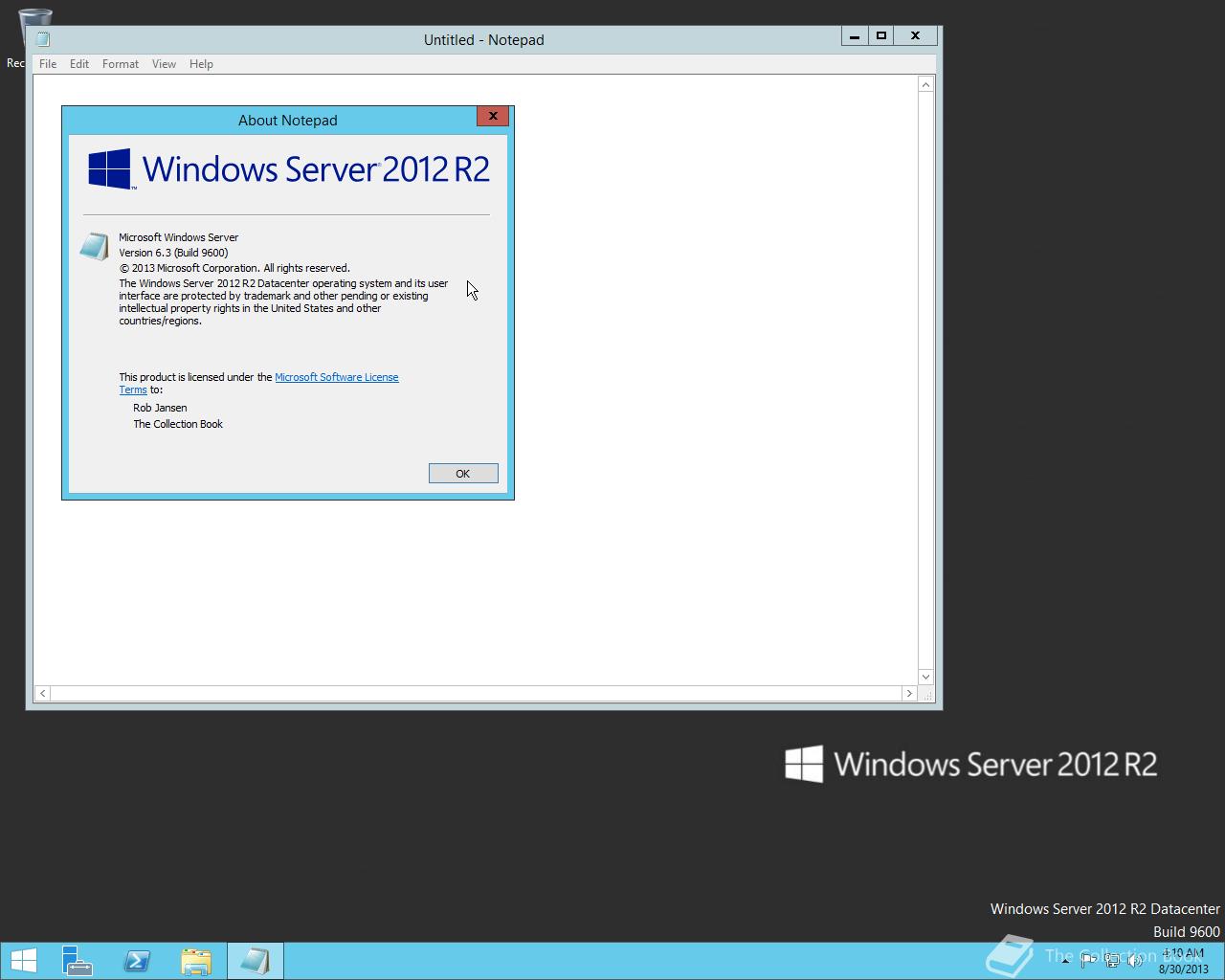
Task: Click the vertical scrollbar up arrow
Action: coord(925,84)
